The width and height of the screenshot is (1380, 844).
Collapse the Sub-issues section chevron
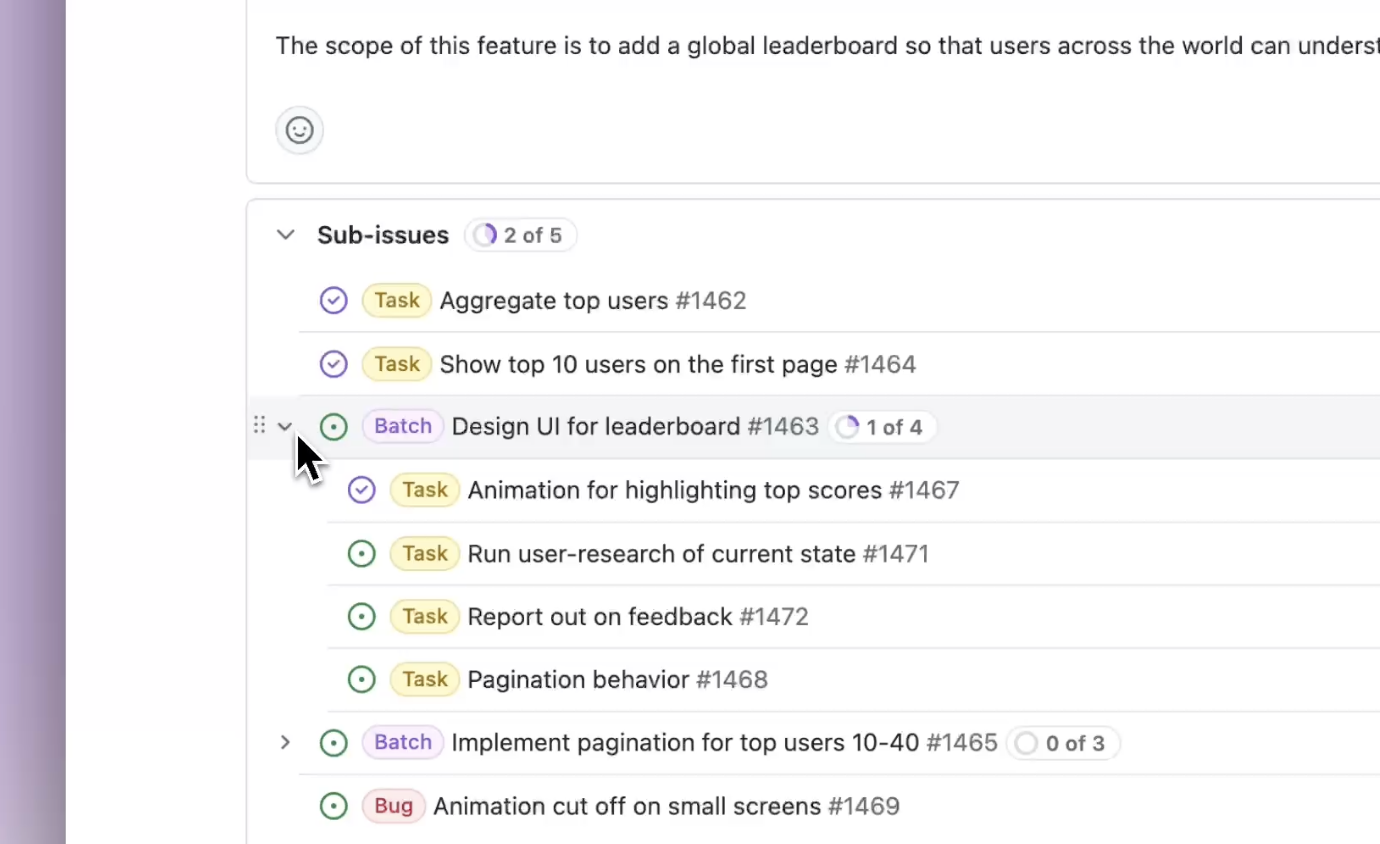[x=286, y=235]
